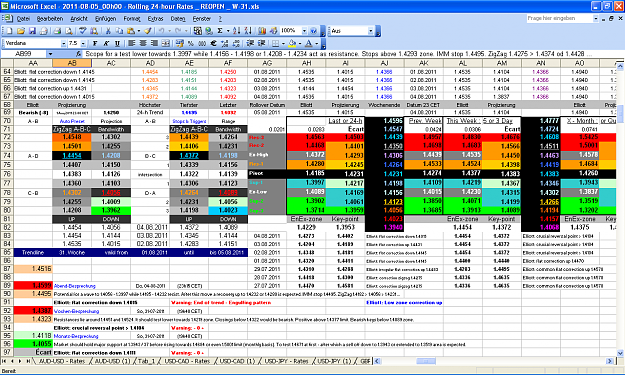Viewport: 625px width, 375px height.
Task: Toggle Bold formatting button
Action: 95,43
